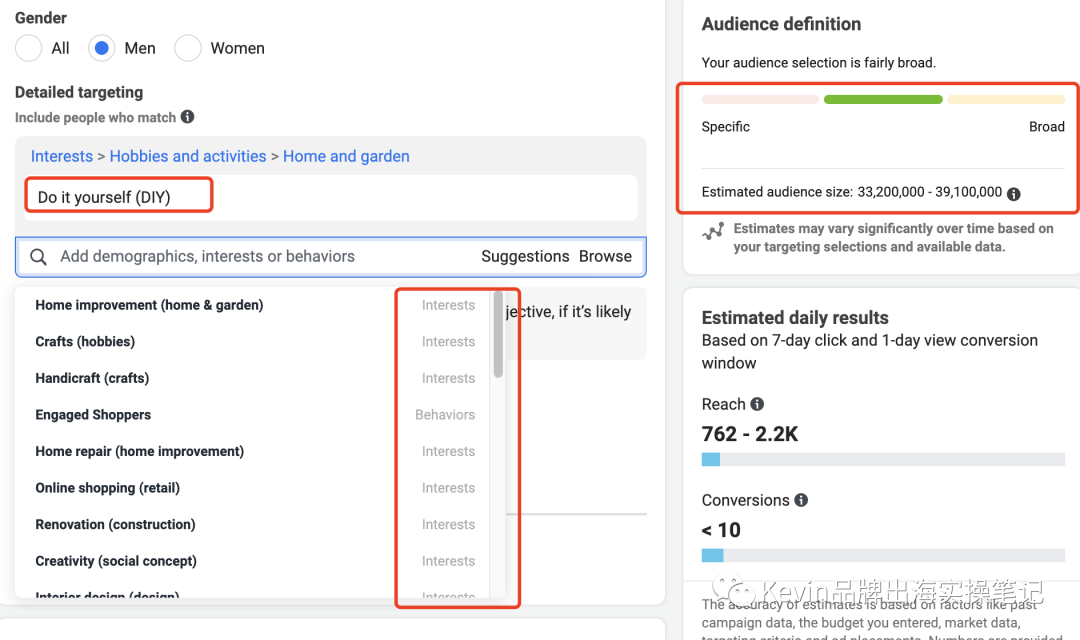
Task: Click the info icon beside Include people who match
Action: (x=188, y=117)
